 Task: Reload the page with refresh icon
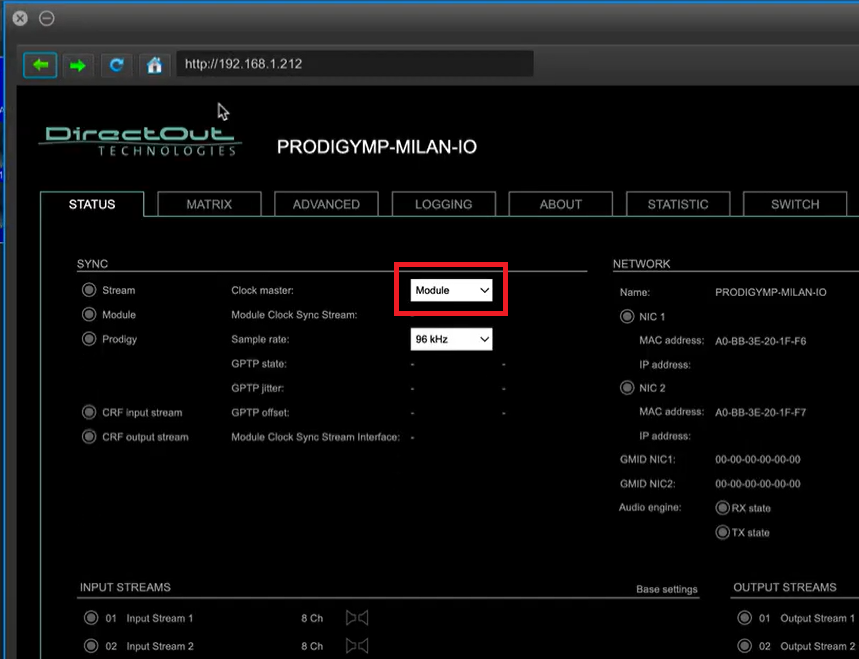pyautogui.click(x=116, y=66)
